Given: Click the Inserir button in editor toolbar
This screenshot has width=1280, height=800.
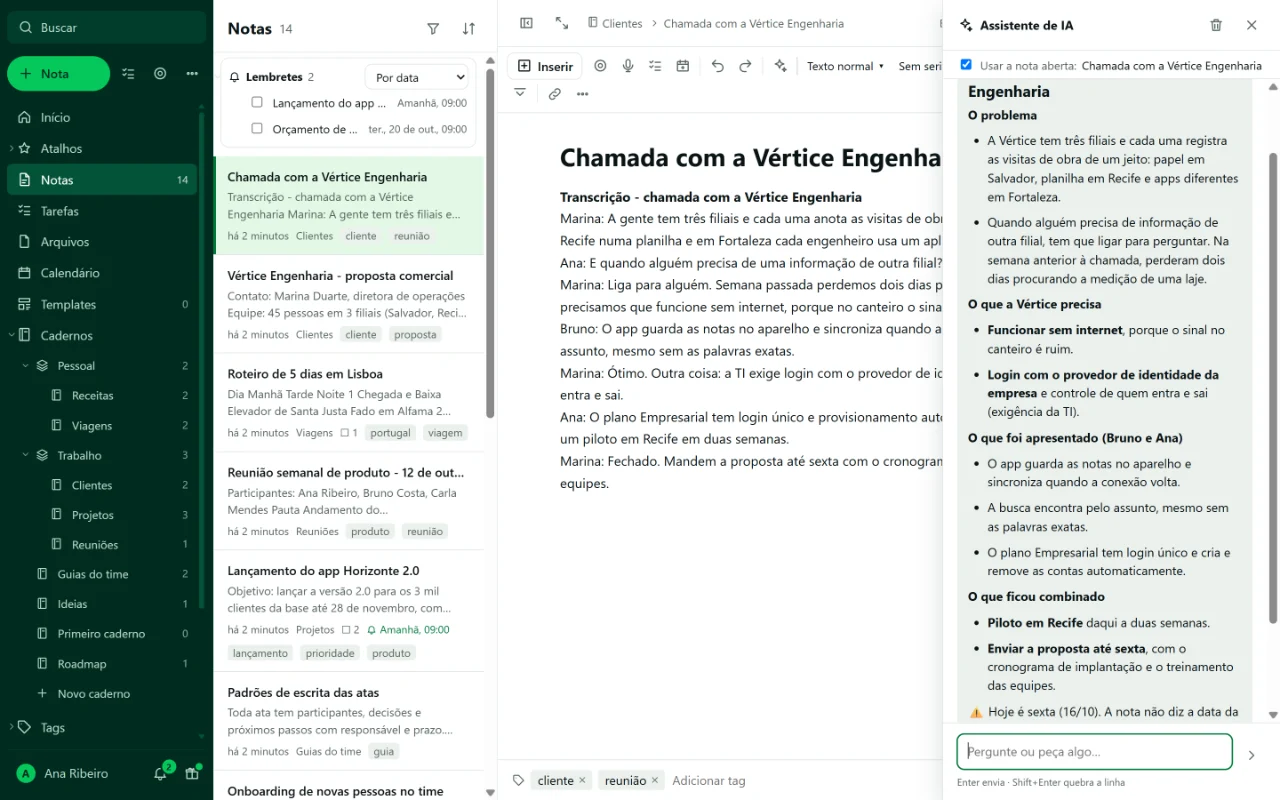Looking at the screenshot, I should pos(545,66).
